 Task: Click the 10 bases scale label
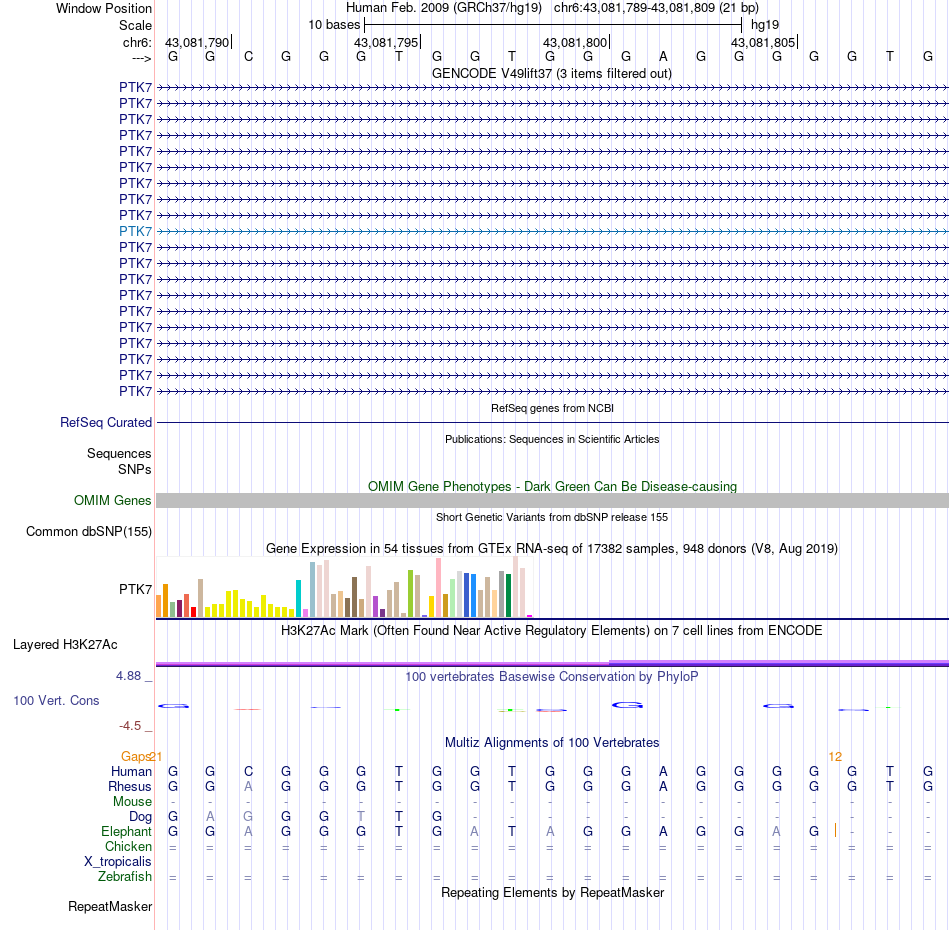point(334,25)
